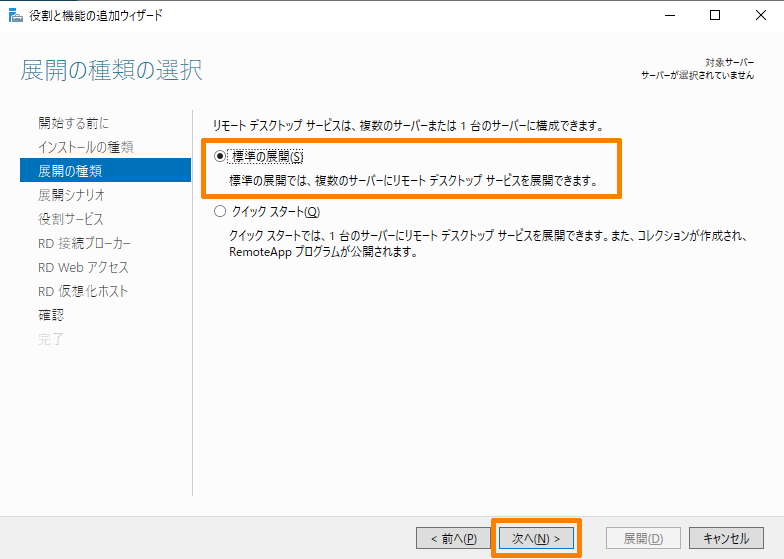Open the RD 仮想化ホスト step
Image resolution: width=784 pixels, height=559 pixels.
(83, 291)
